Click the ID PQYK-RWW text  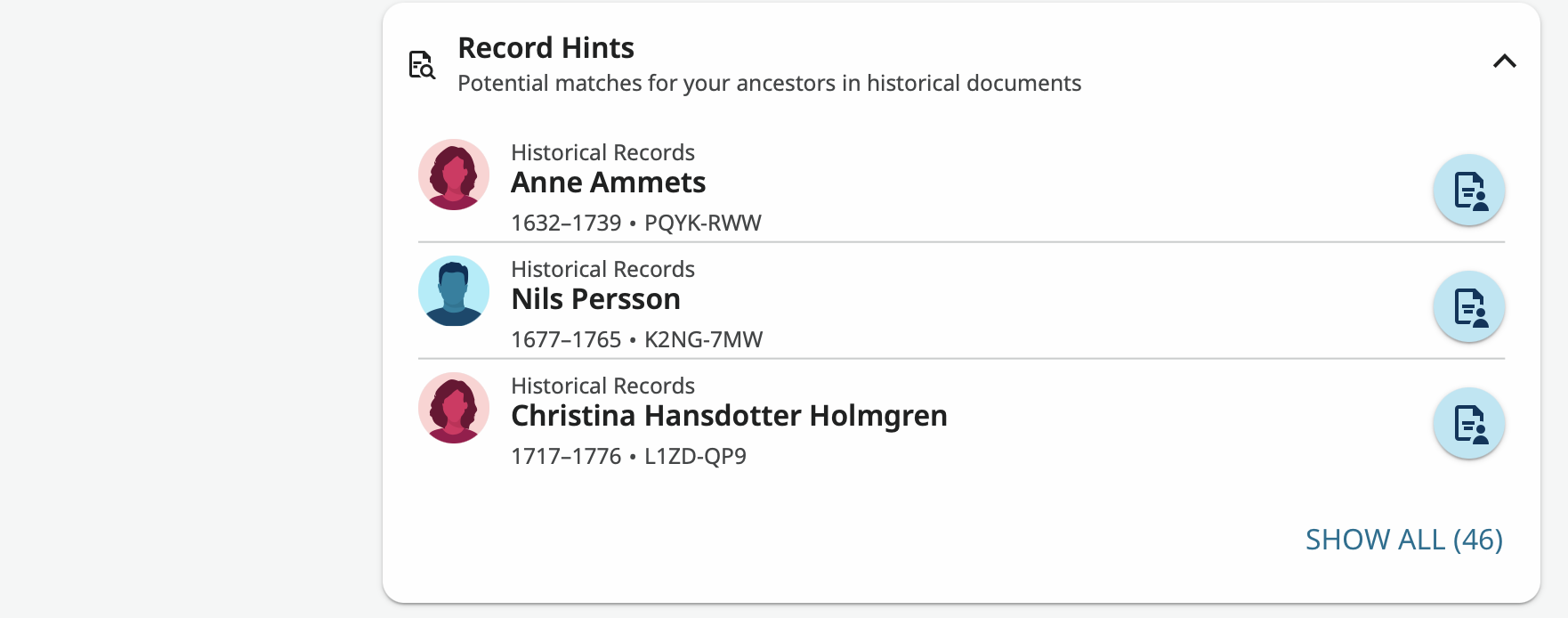[702, 223]
